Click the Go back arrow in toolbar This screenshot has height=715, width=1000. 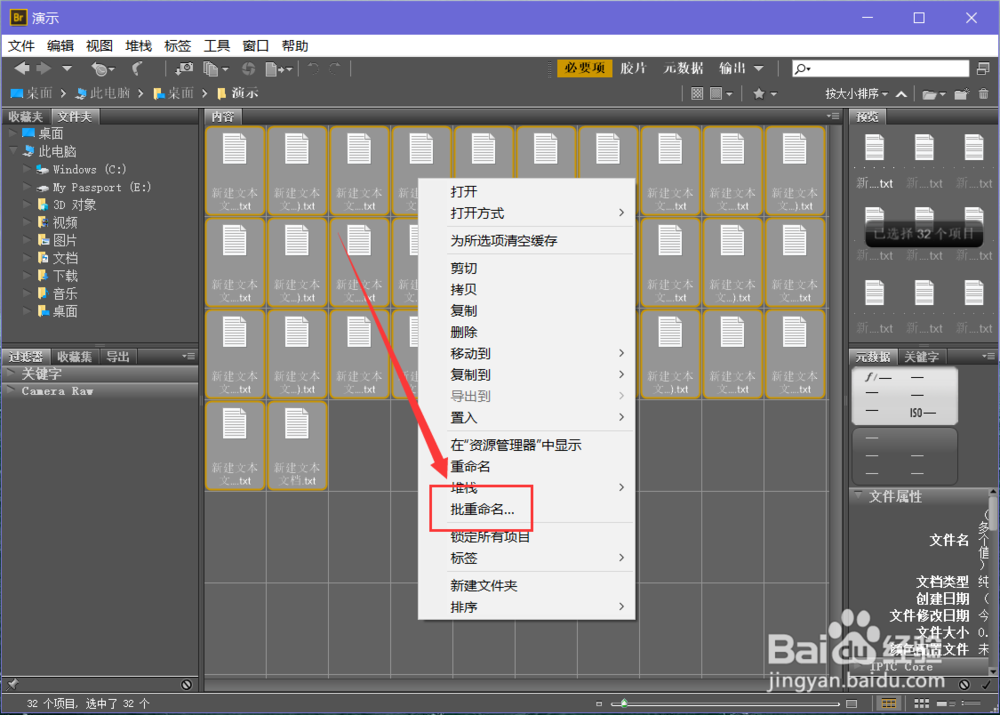click(22, 68)
